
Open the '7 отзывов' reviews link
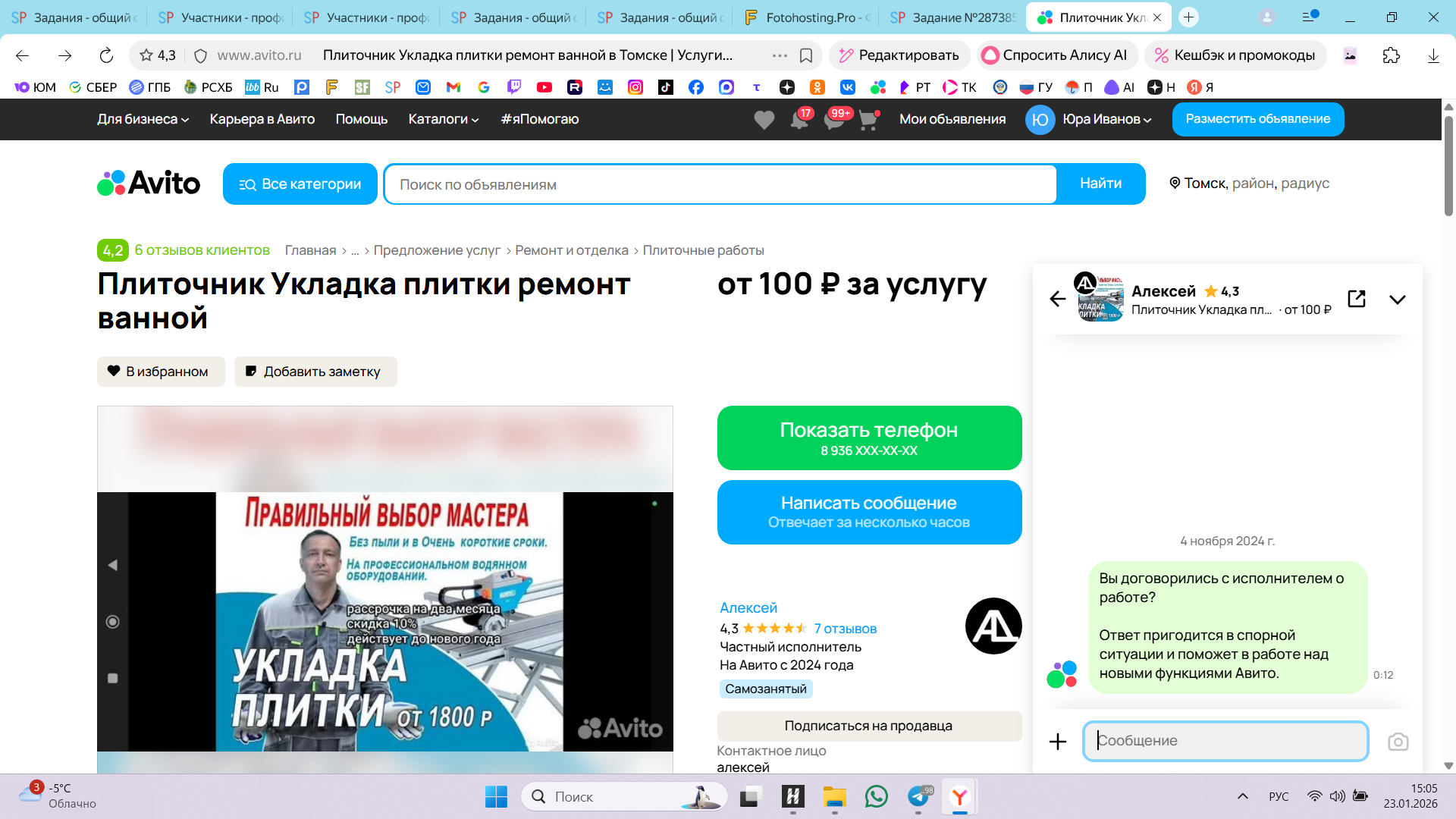[845, 629]
